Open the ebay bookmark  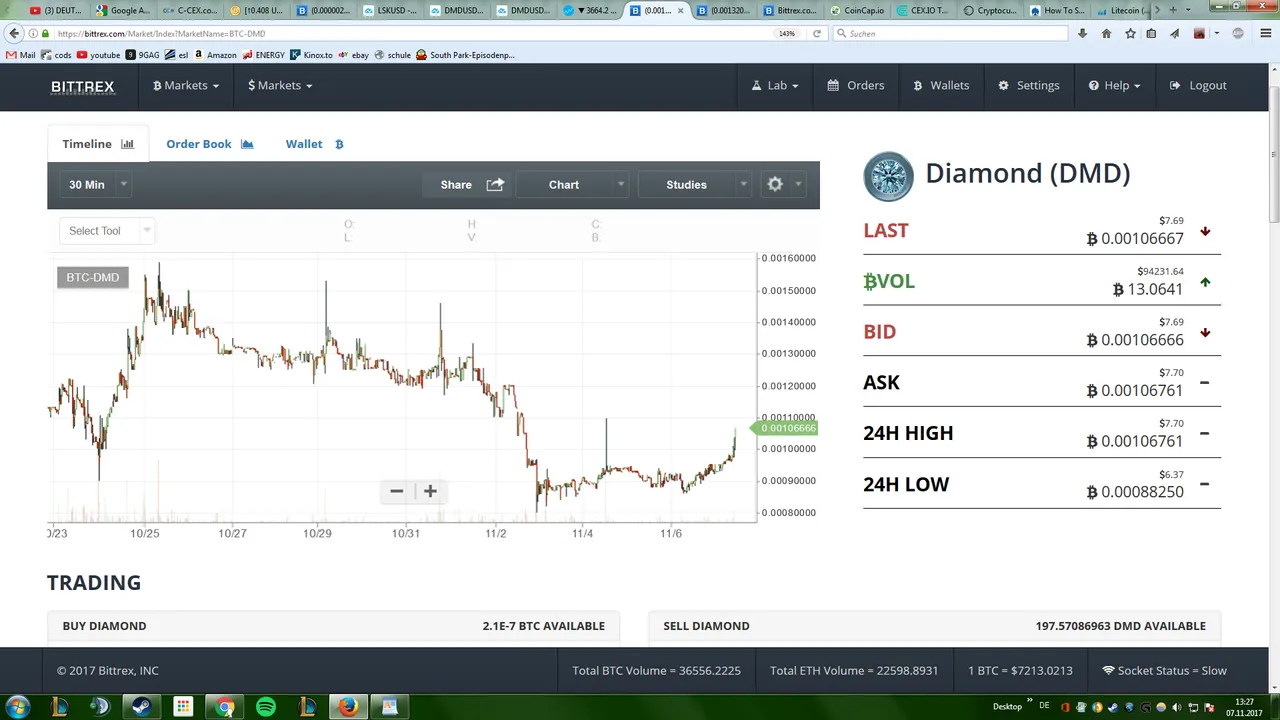pyautogui.click(x=354, y=55)
